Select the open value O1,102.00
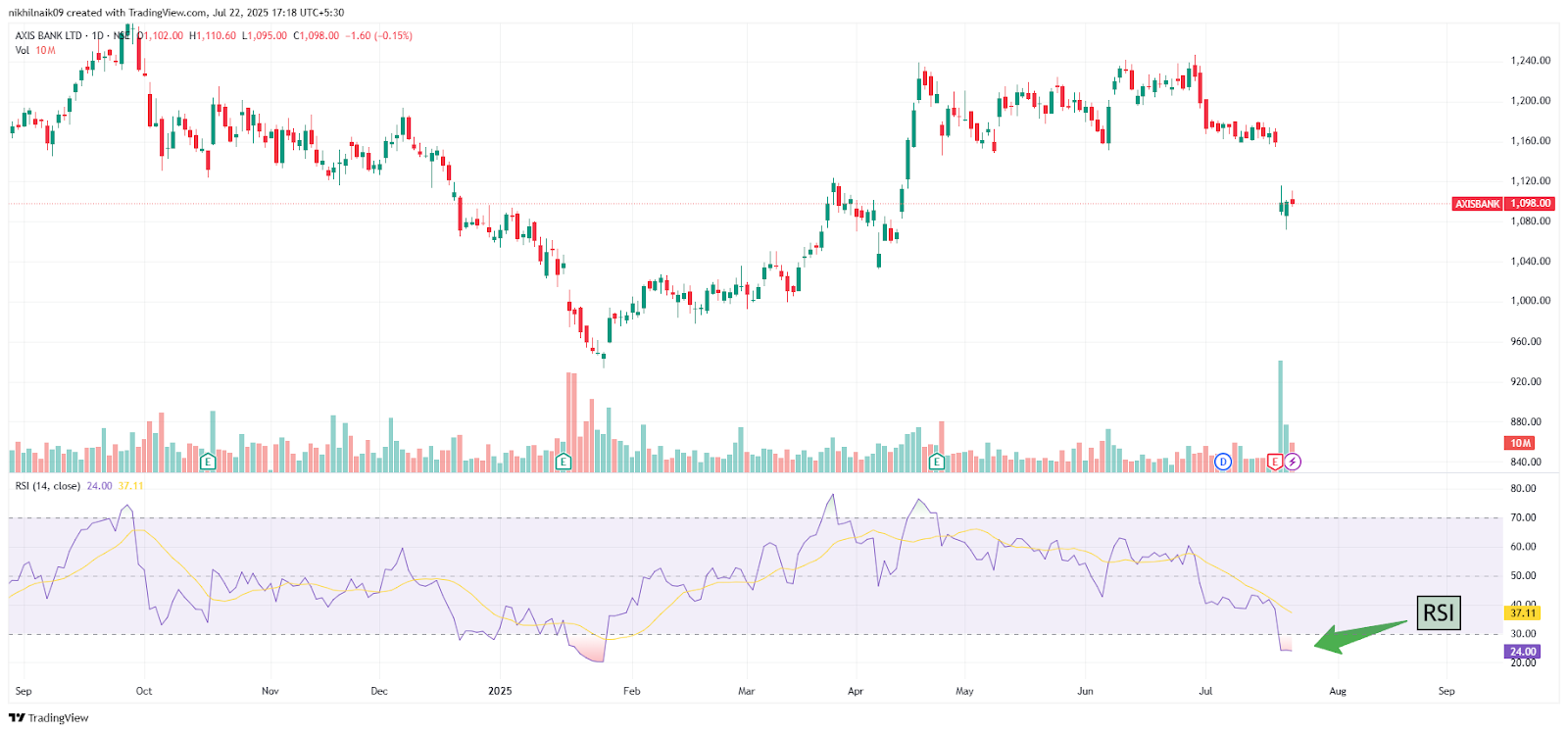 point(160,35)
